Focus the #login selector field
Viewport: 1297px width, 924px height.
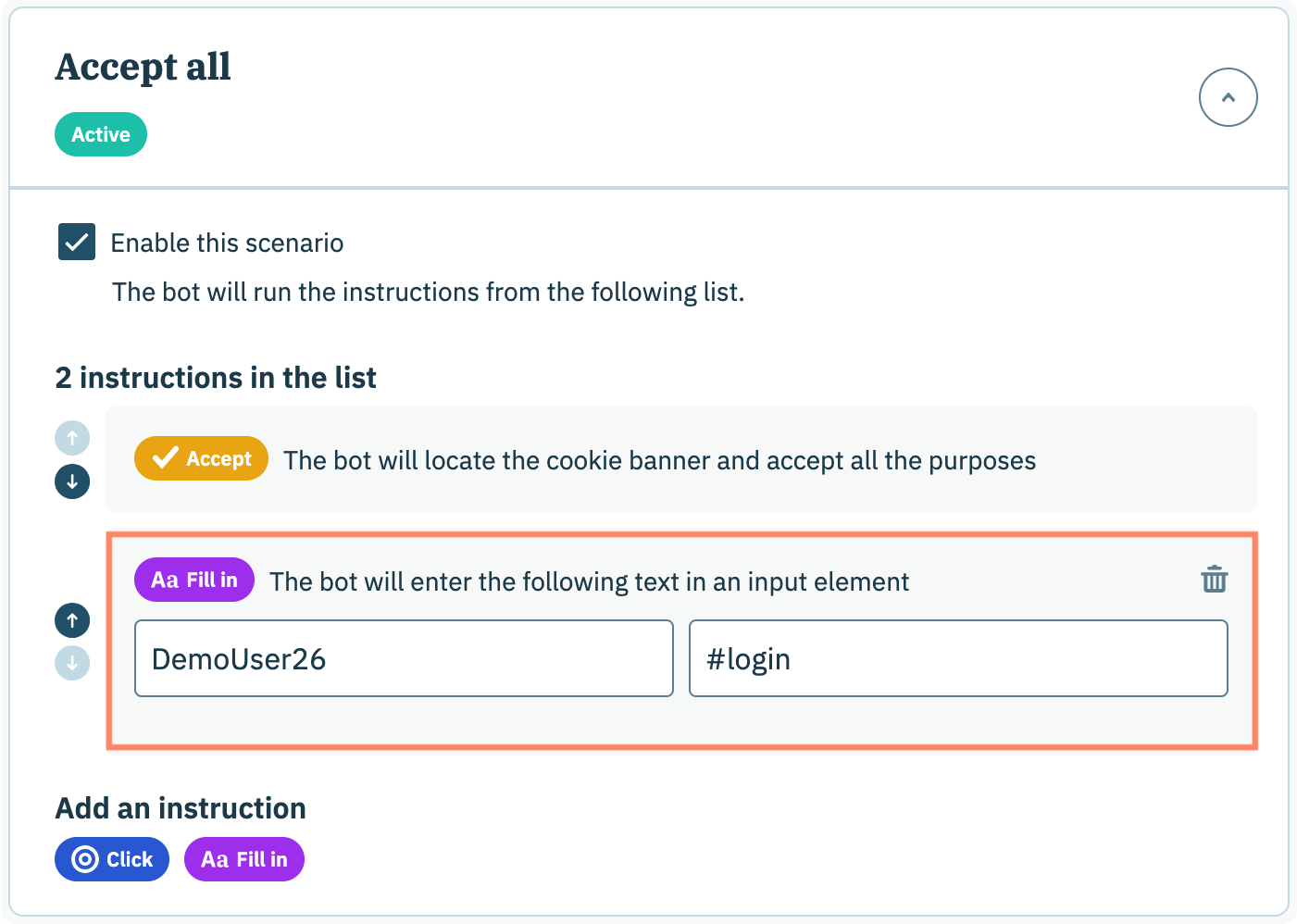pyautogui.click(x=958, y=658)
